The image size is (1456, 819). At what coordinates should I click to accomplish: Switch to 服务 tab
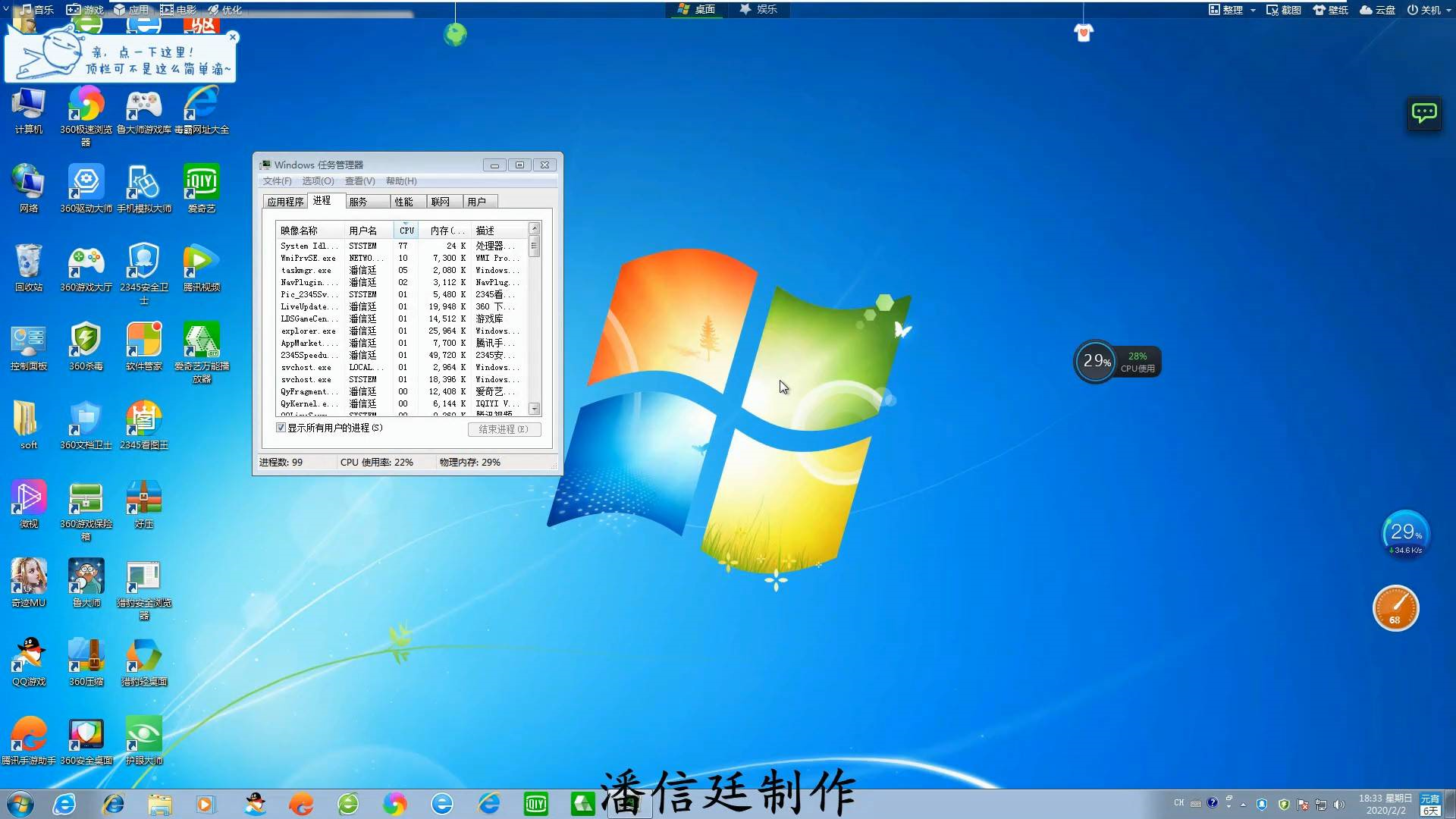tap(367, 202)
